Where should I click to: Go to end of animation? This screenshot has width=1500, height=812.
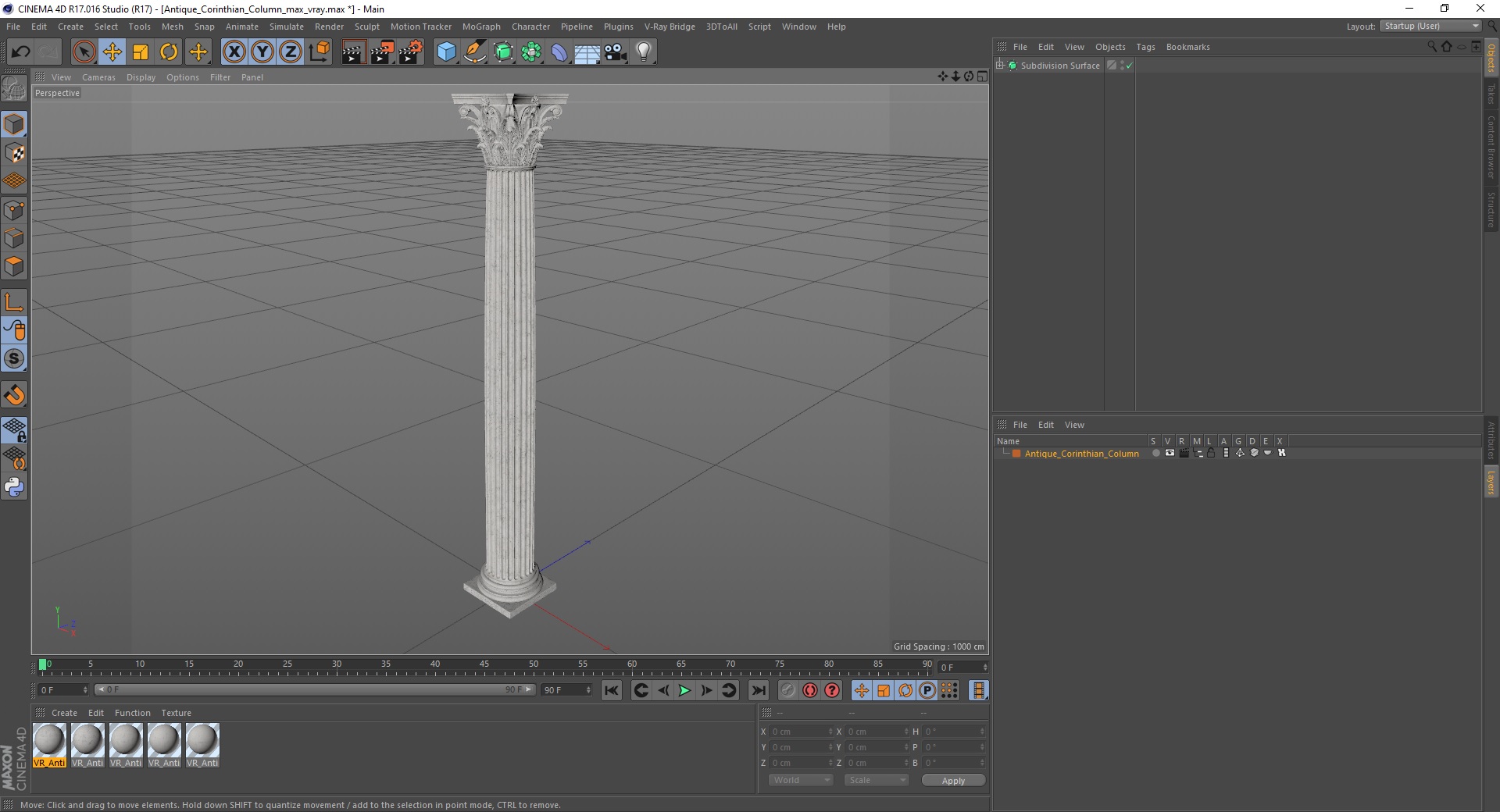(758, 690)
